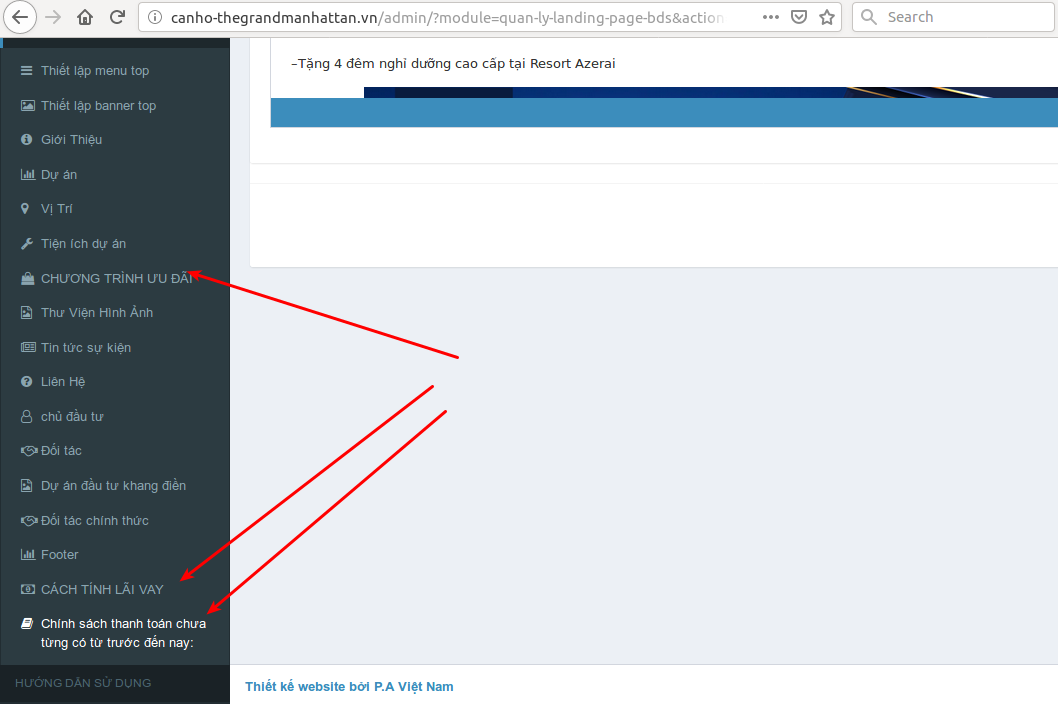
Task: Click the user icon beside chủ đầu tư
Action: point(26,416)
